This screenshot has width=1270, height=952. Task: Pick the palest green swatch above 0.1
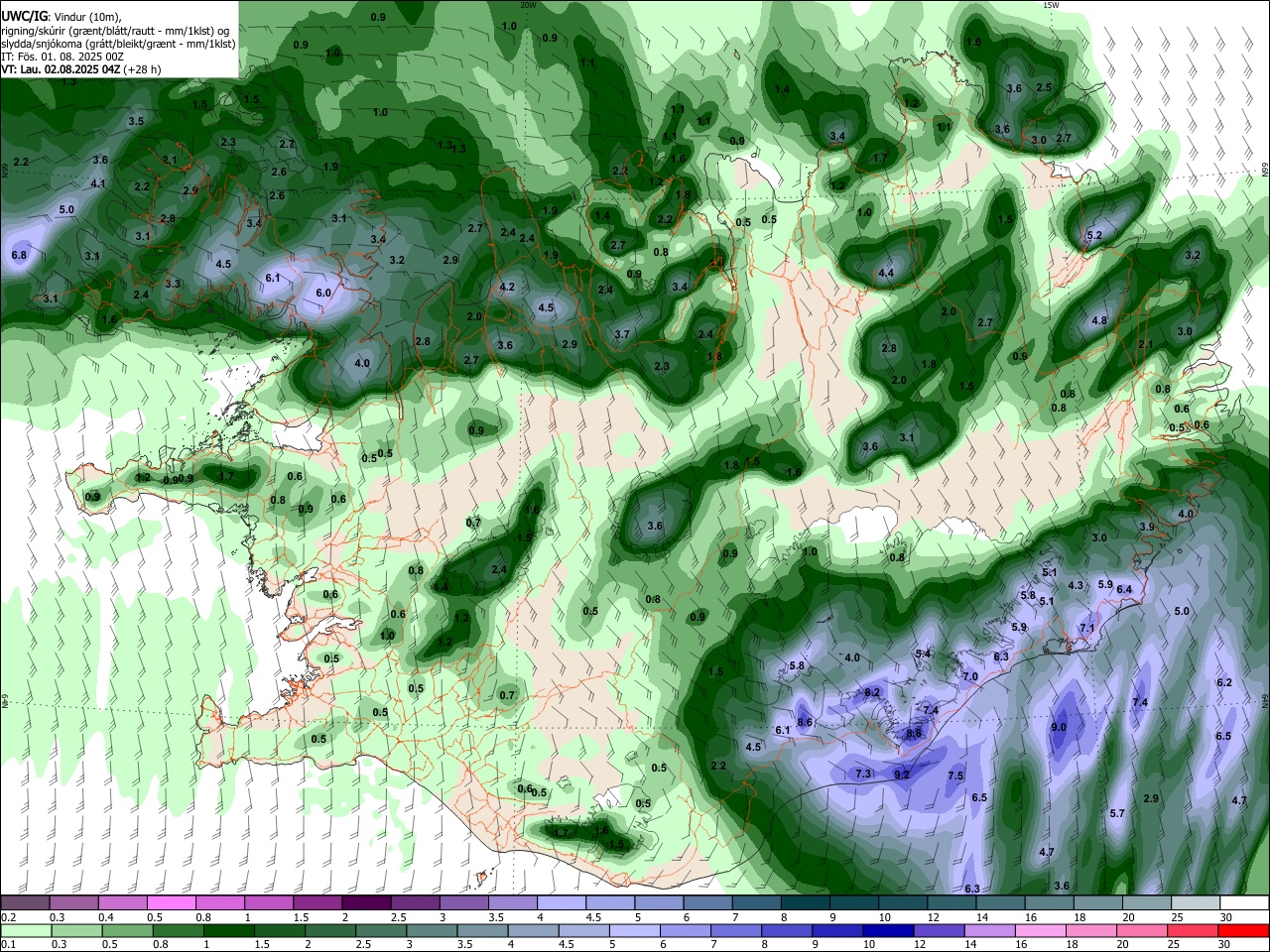[25, 931]
